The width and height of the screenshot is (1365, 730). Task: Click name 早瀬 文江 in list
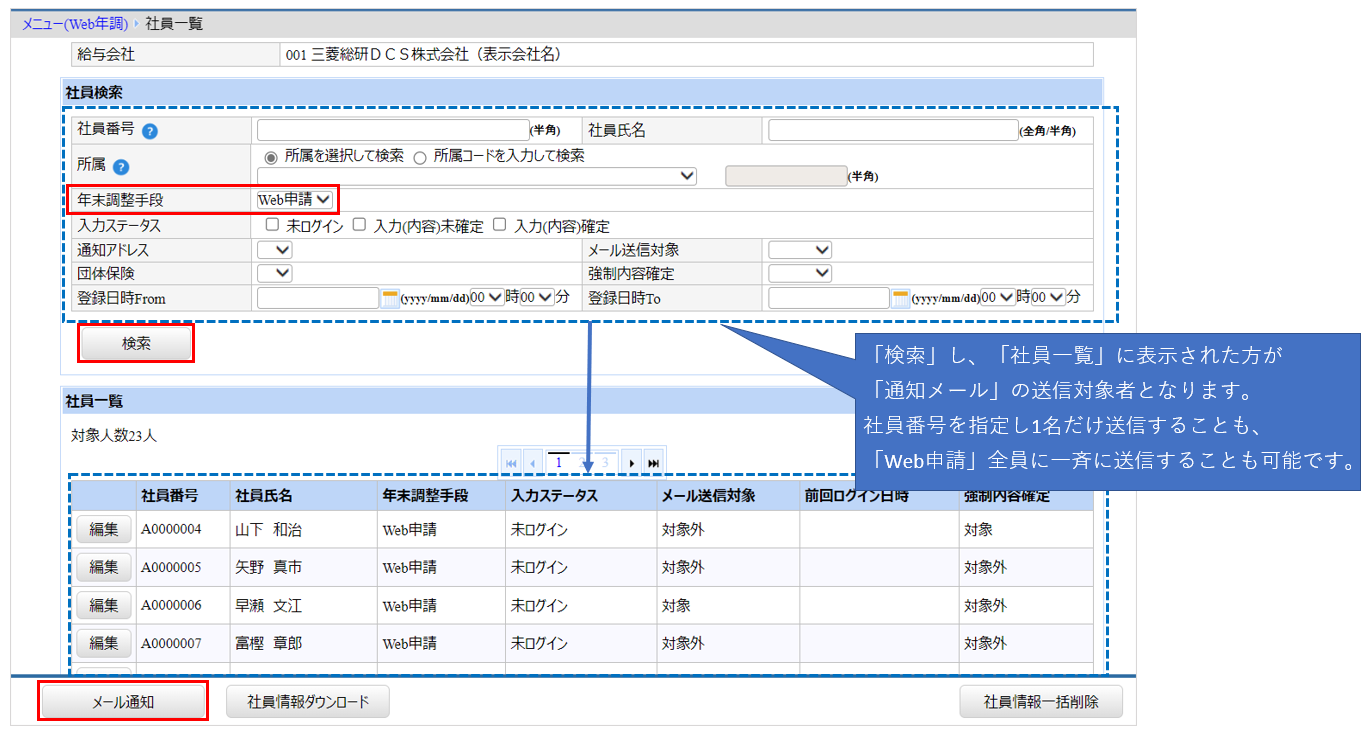click(x=268, y=605)
